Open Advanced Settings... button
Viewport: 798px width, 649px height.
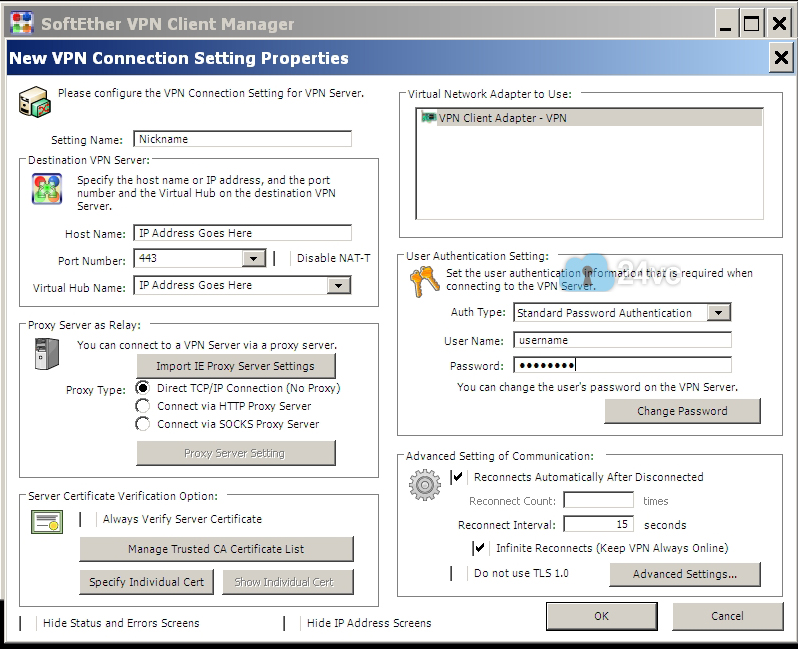pos(685,574)
